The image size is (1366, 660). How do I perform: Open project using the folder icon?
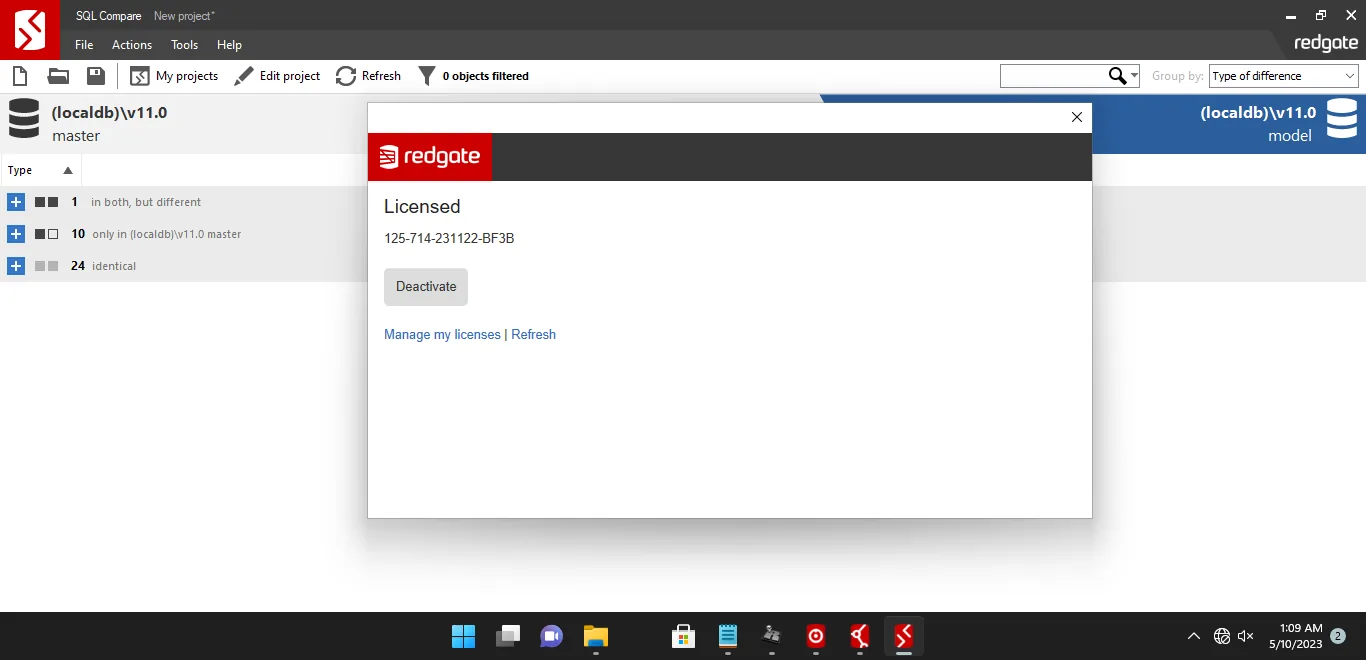[58, 76]
